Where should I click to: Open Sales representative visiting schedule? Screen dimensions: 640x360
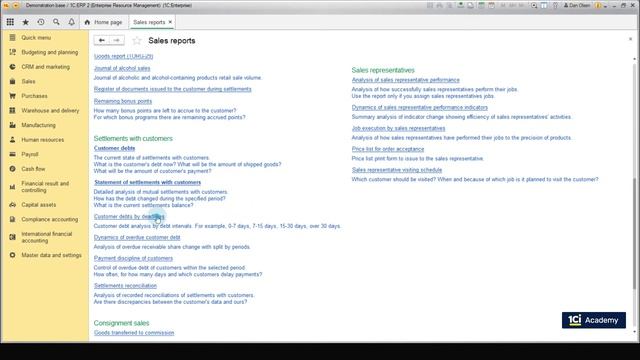pos(397,170)
